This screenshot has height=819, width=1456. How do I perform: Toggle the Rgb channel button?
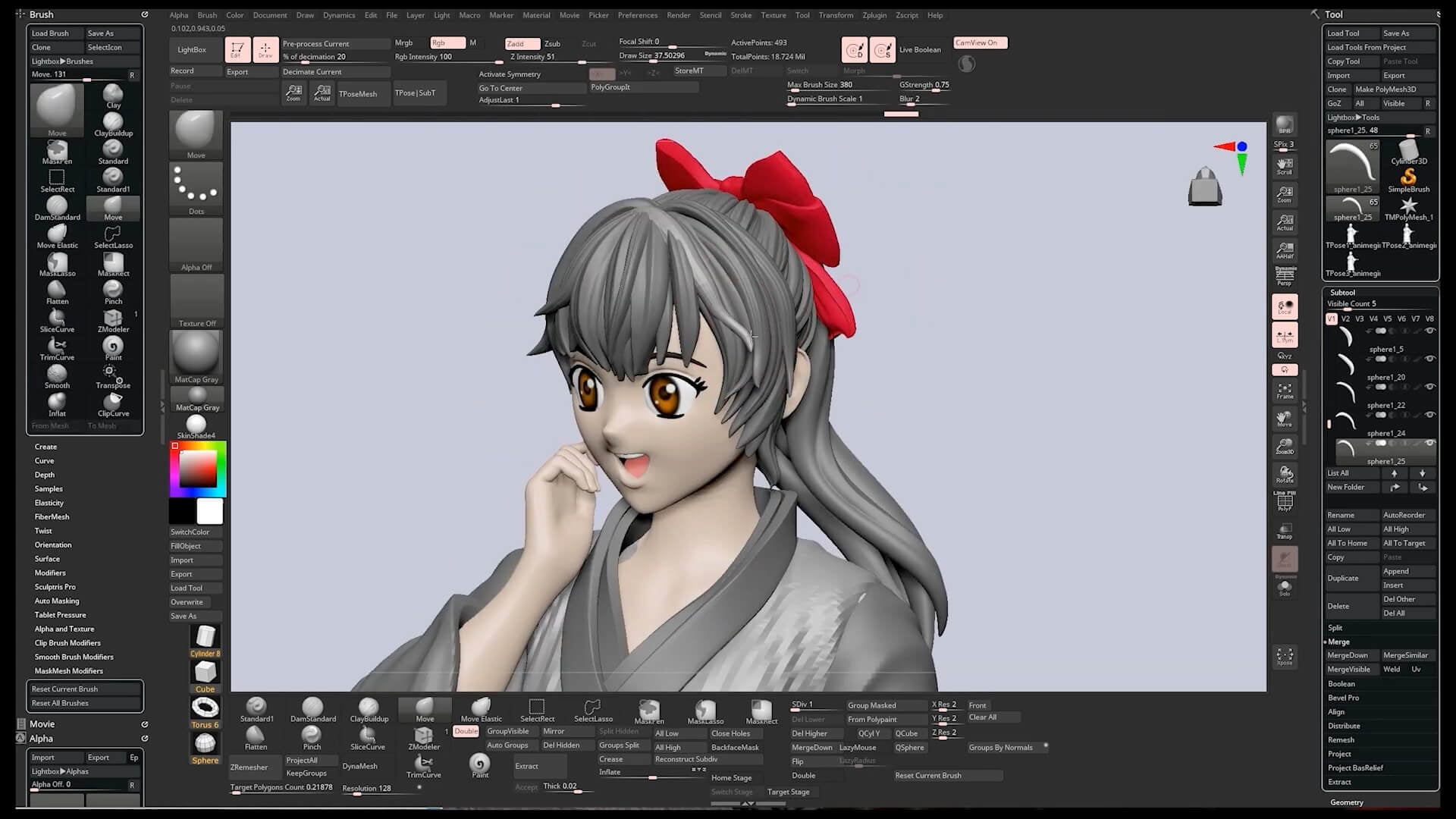447,43
